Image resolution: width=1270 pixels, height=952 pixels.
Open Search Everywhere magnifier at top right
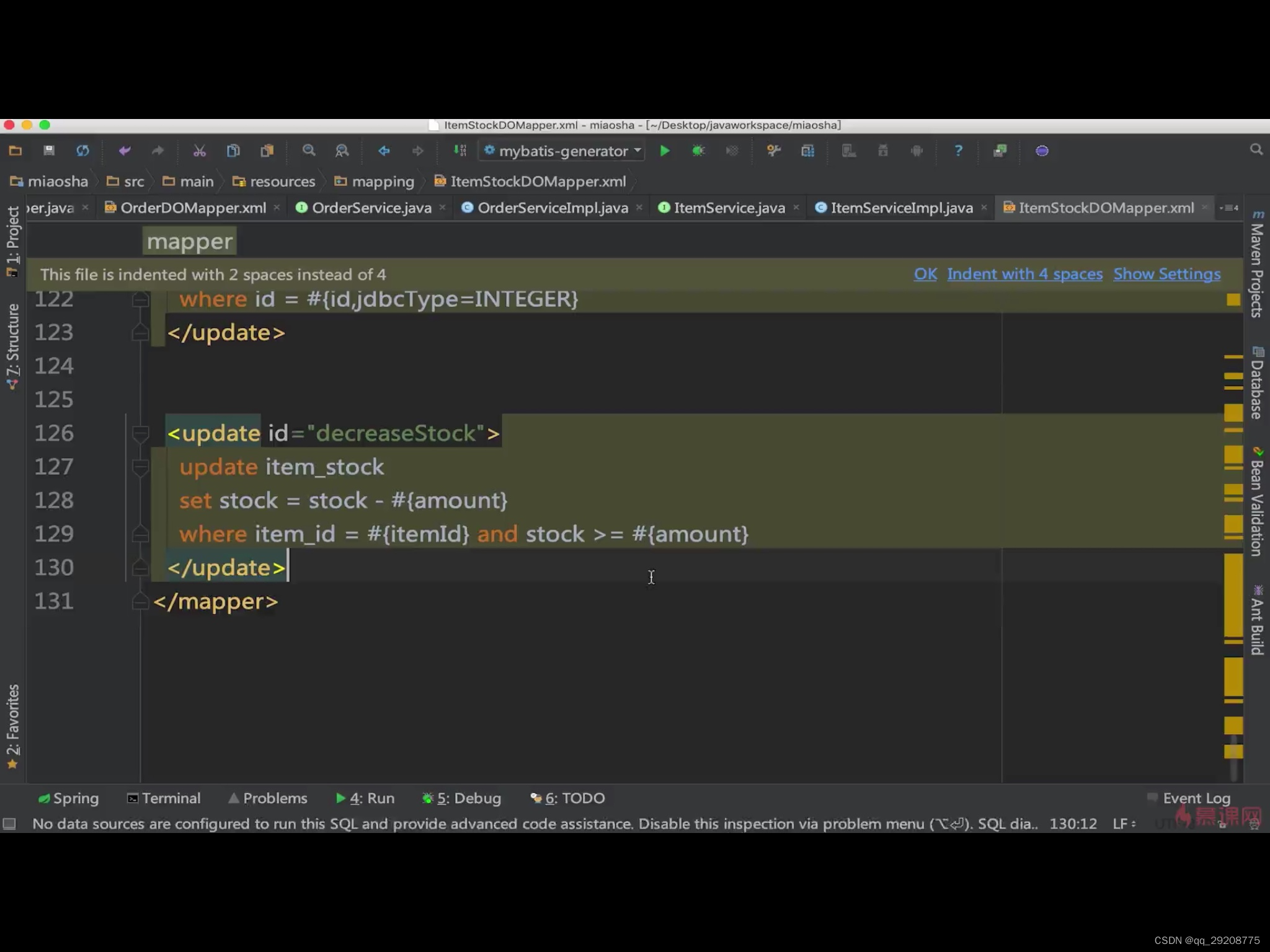[1256, 150]
